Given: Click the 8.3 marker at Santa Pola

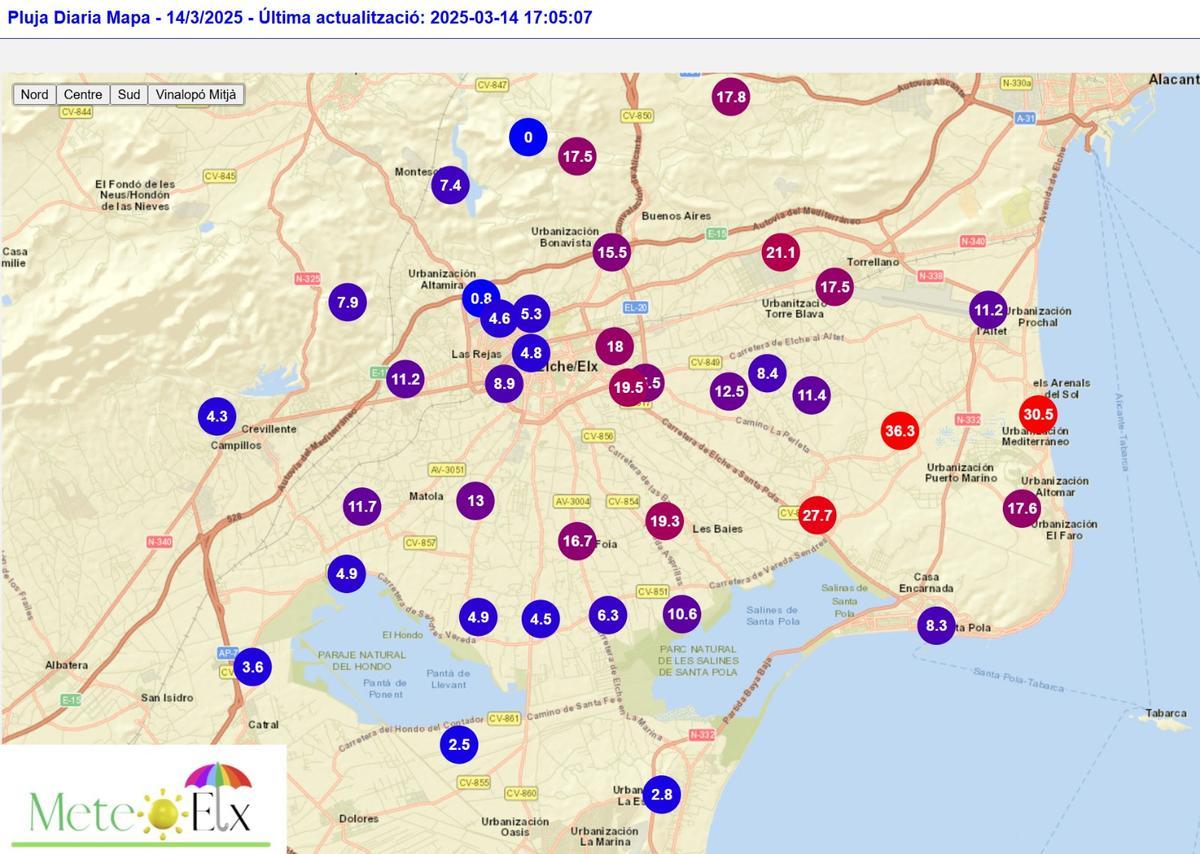Looking at the screenshot, I should coord(936,626).
